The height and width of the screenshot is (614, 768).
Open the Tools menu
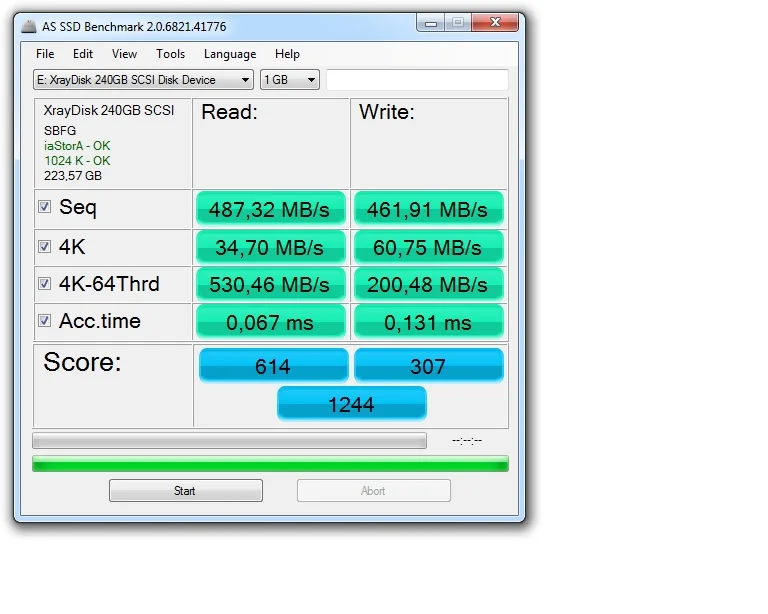point(170,54)
